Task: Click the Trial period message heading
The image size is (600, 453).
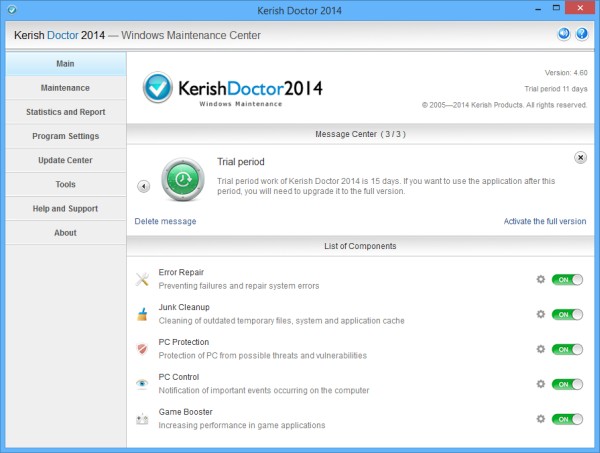Action: tap(241, 162)
